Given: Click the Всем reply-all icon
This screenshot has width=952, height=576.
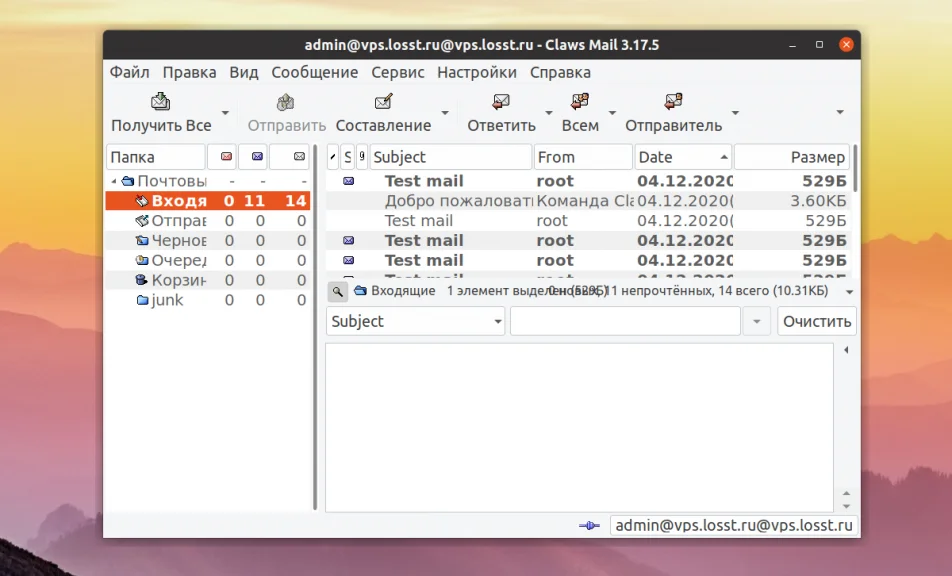Looking at the screenshot, I should click(x=580, y=101).
